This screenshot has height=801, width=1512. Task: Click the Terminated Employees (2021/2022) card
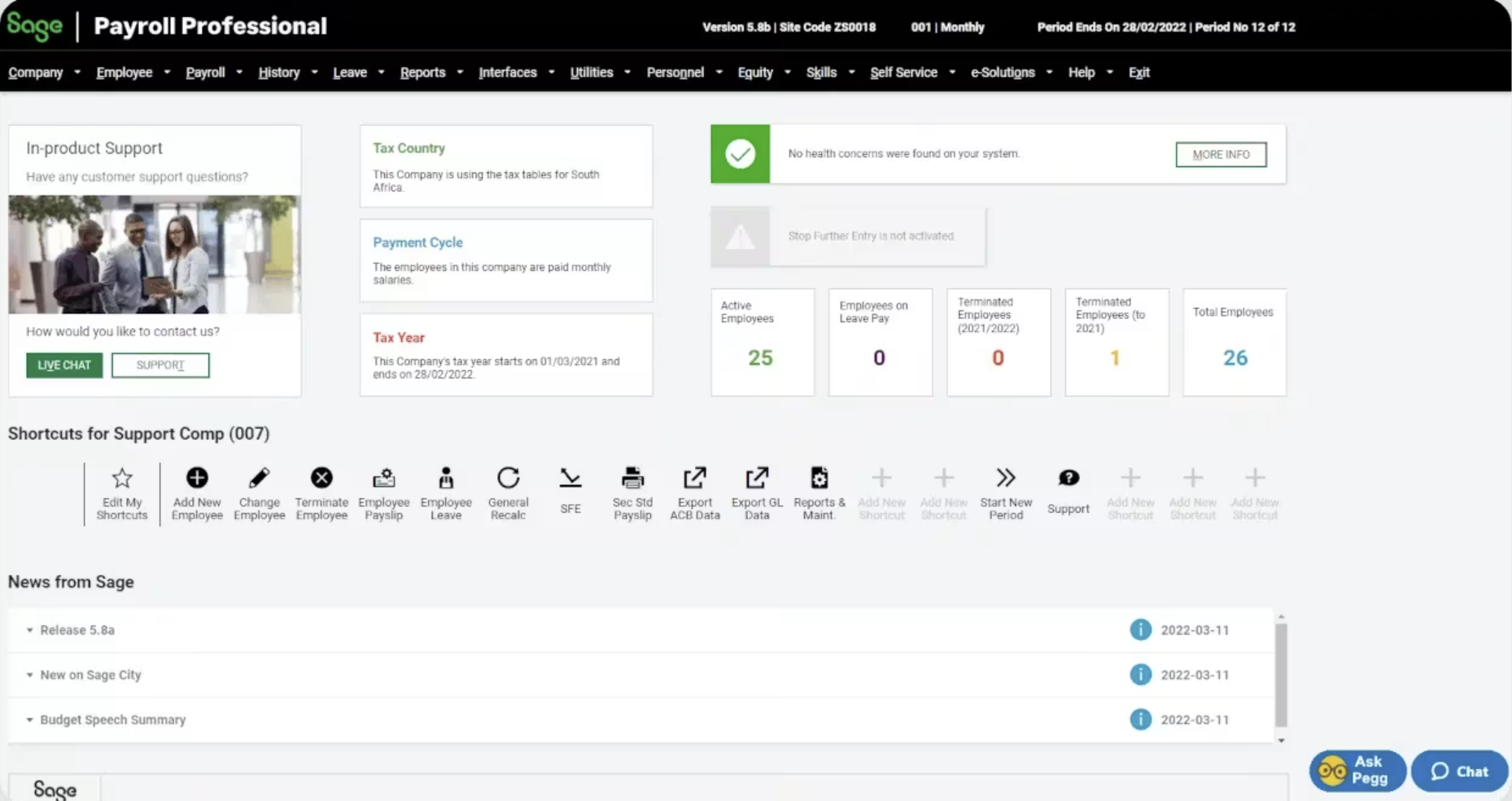pyautogui.click(x=999, y=343)
